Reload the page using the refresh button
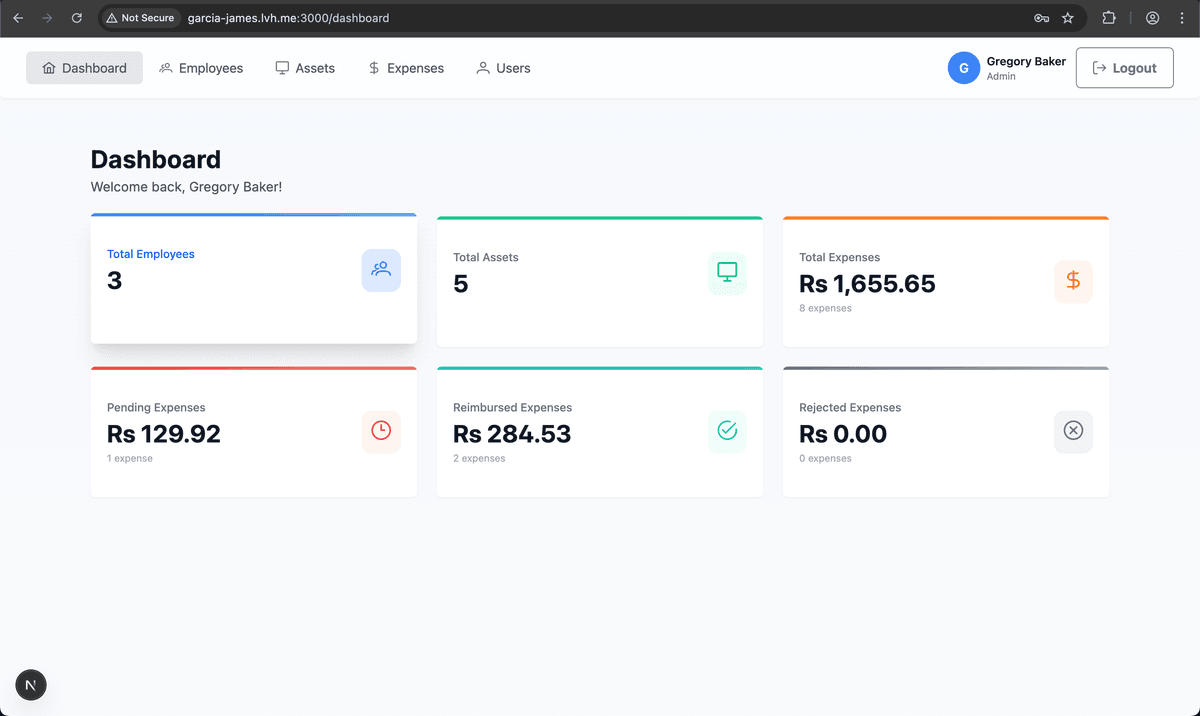The width and height of the screenshot is (1200, 716). pos(77,18)
